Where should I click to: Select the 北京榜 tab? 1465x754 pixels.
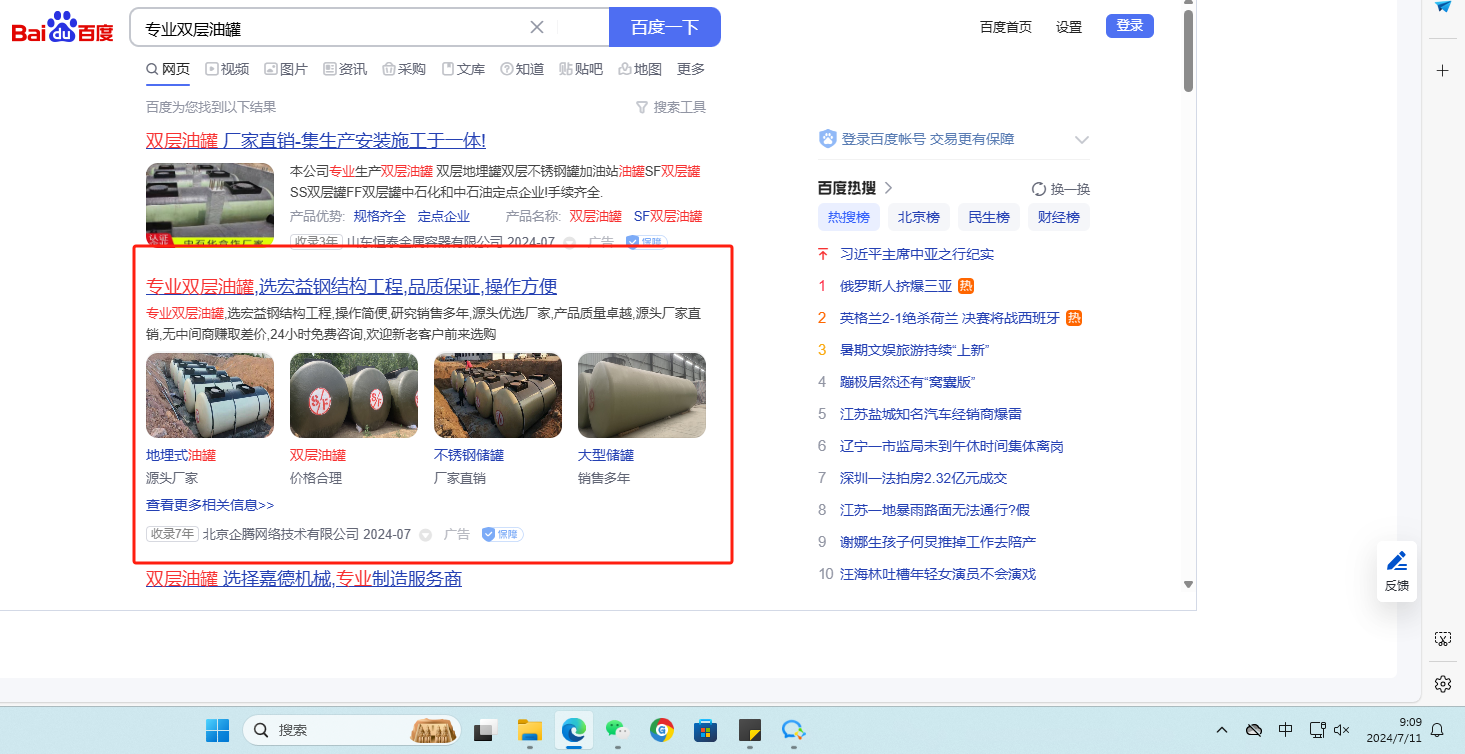point(919,217)
